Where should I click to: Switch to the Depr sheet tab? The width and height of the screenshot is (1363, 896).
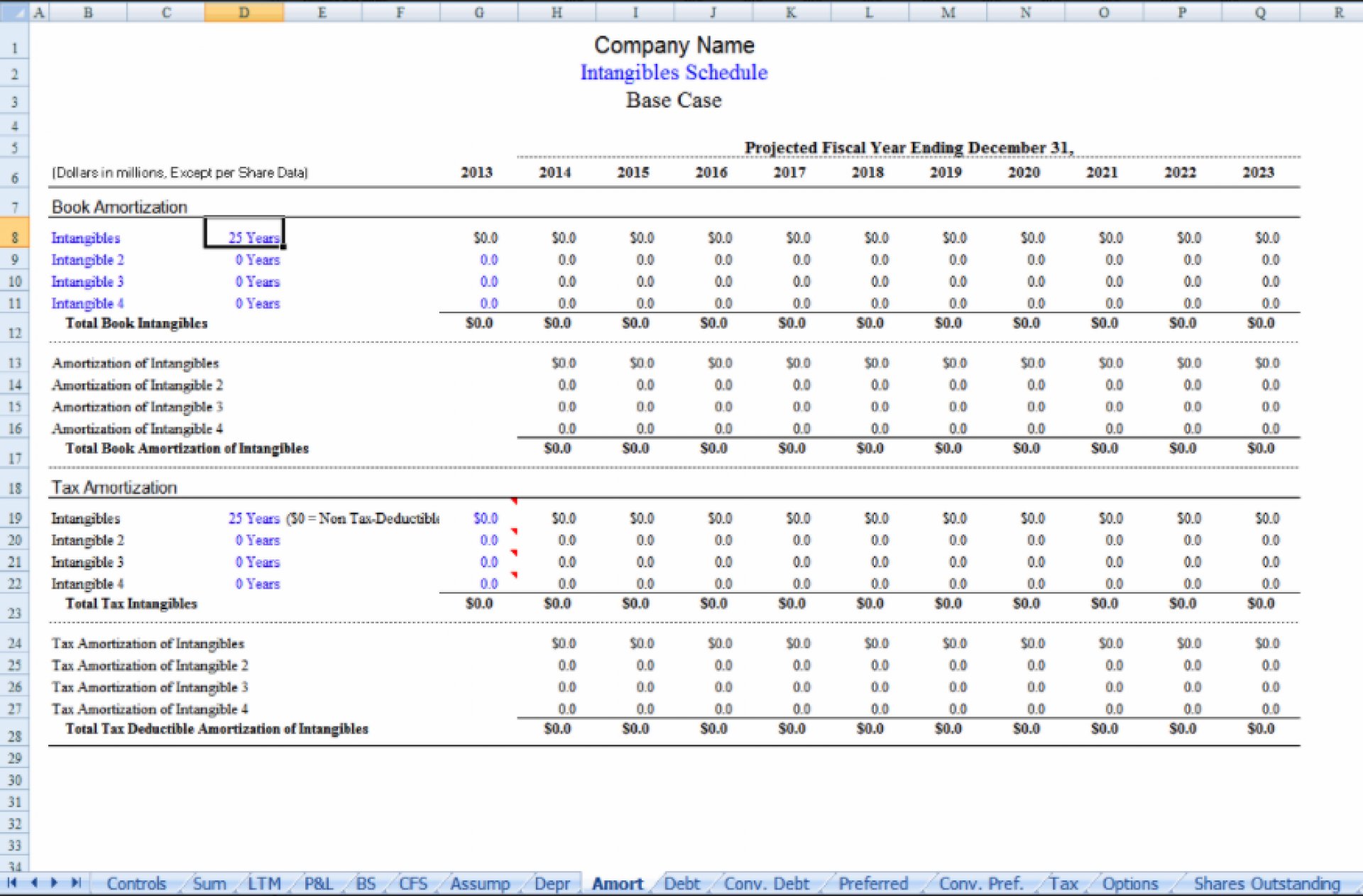(x=552, y=884)
